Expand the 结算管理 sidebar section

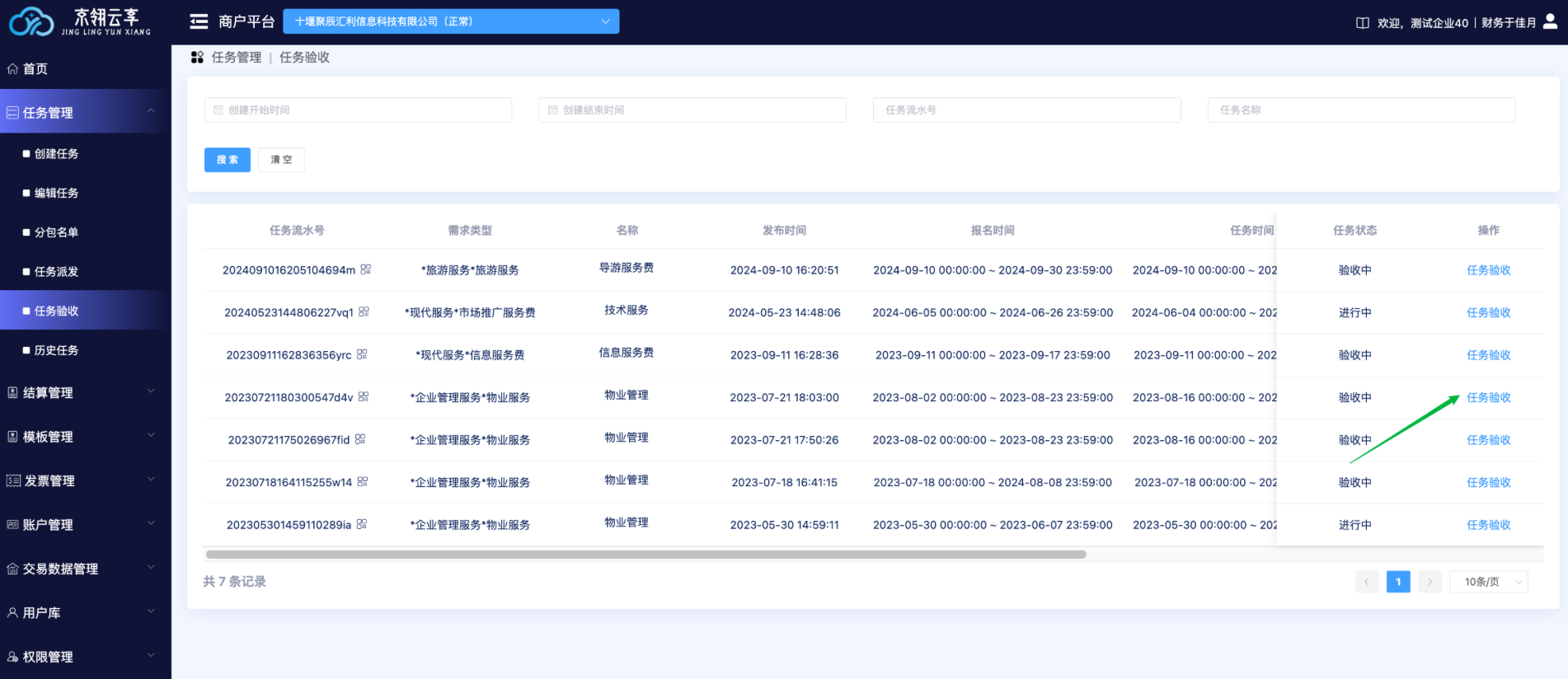[82, 392]
